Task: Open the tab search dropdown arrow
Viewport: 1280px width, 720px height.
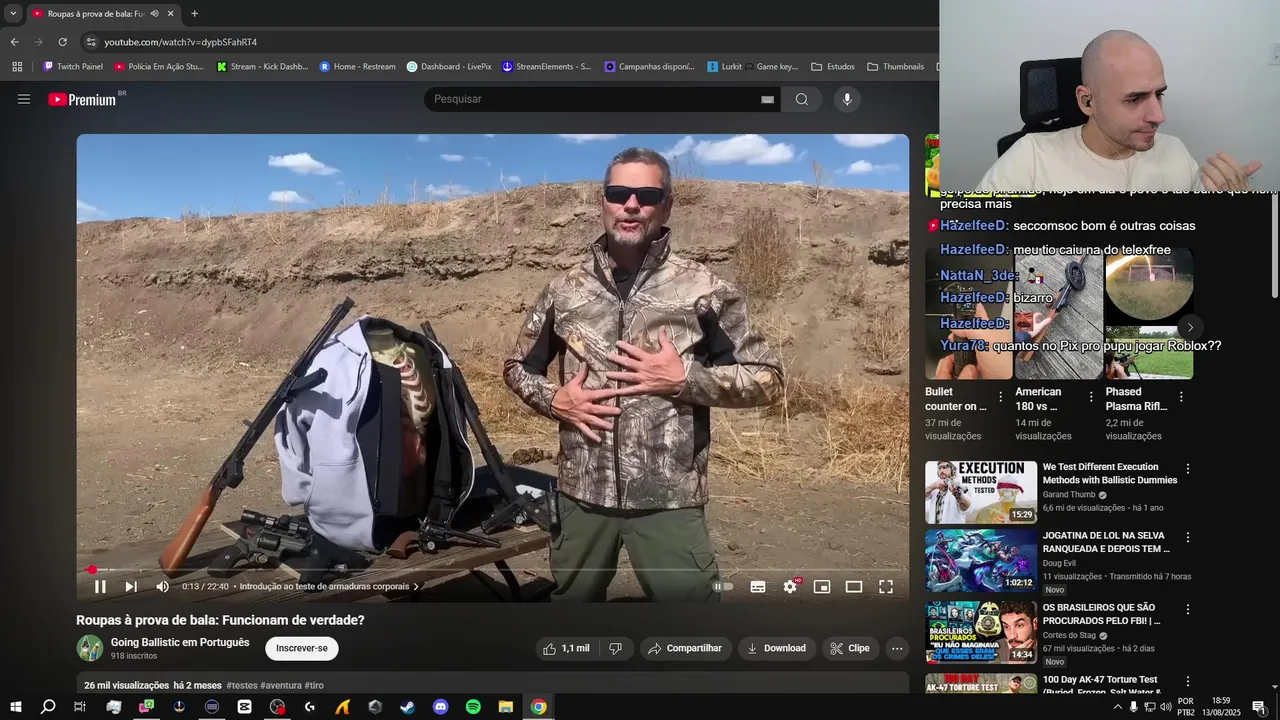Action: pos(13,13)
